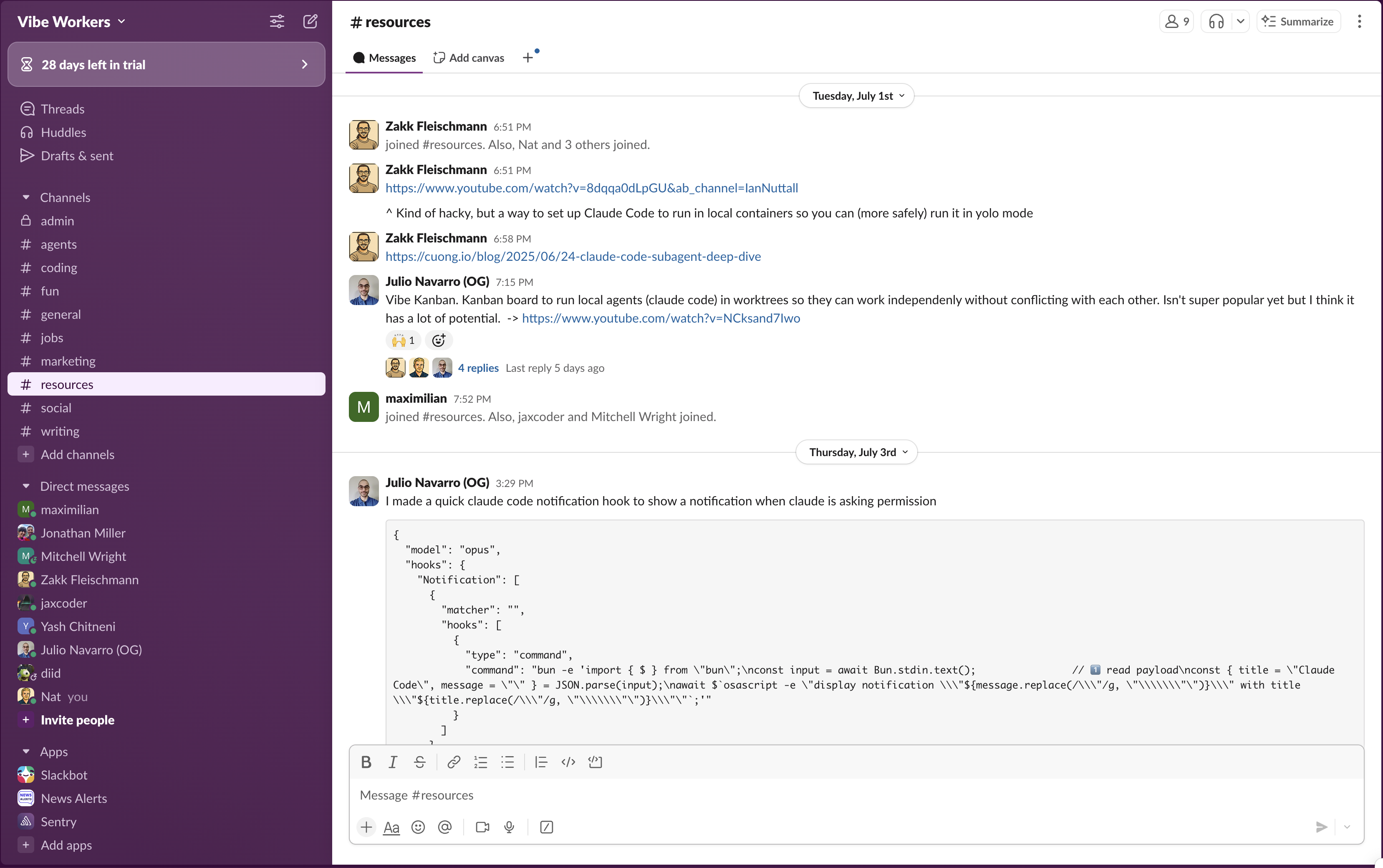Start a huddle in #resources
Screen dimensions: 1383x868
[1215, 21]
